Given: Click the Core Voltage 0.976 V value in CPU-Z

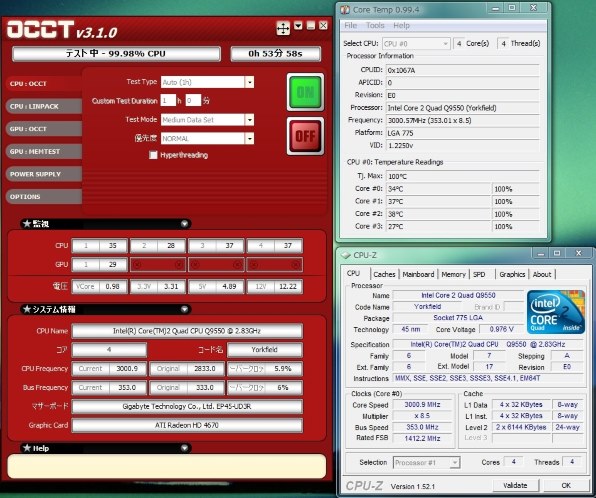Looking at the screenshot, I should point(501,329).
